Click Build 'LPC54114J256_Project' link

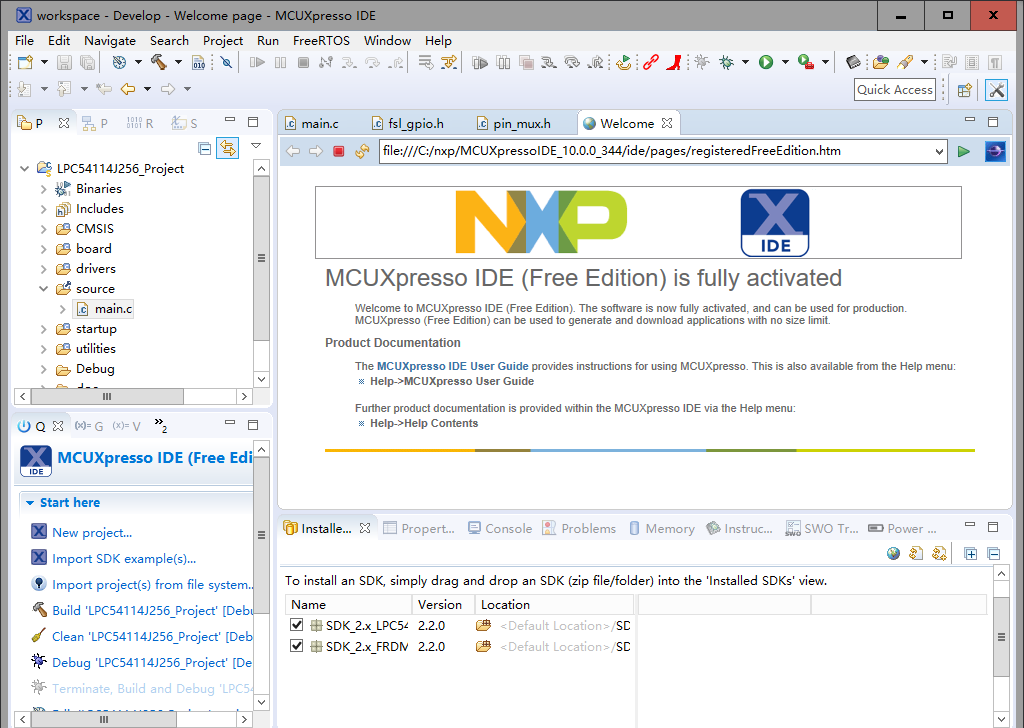(x=152, y=610)
